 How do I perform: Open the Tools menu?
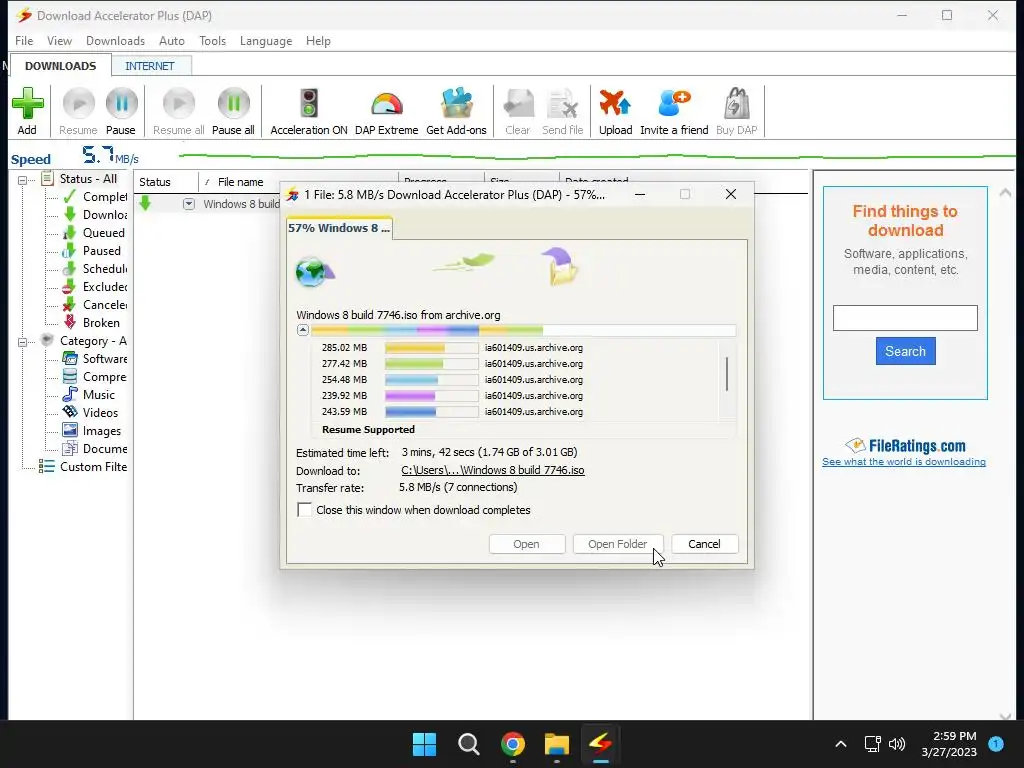pos(212,40)
